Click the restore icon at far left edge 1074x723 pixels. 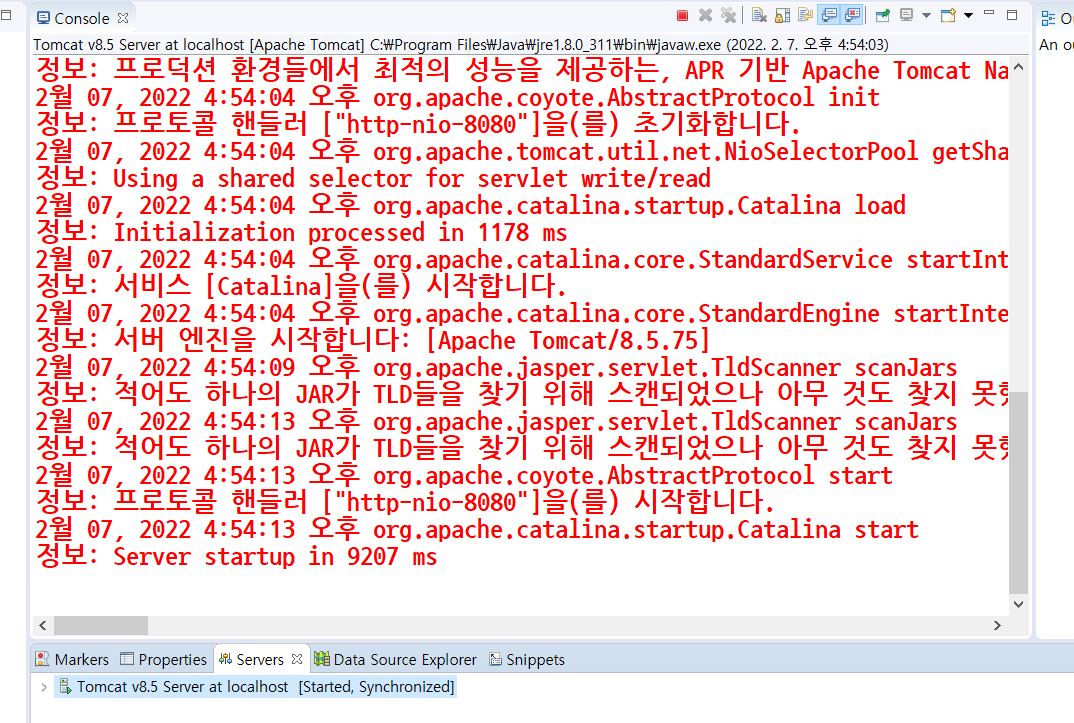point(6,14)
